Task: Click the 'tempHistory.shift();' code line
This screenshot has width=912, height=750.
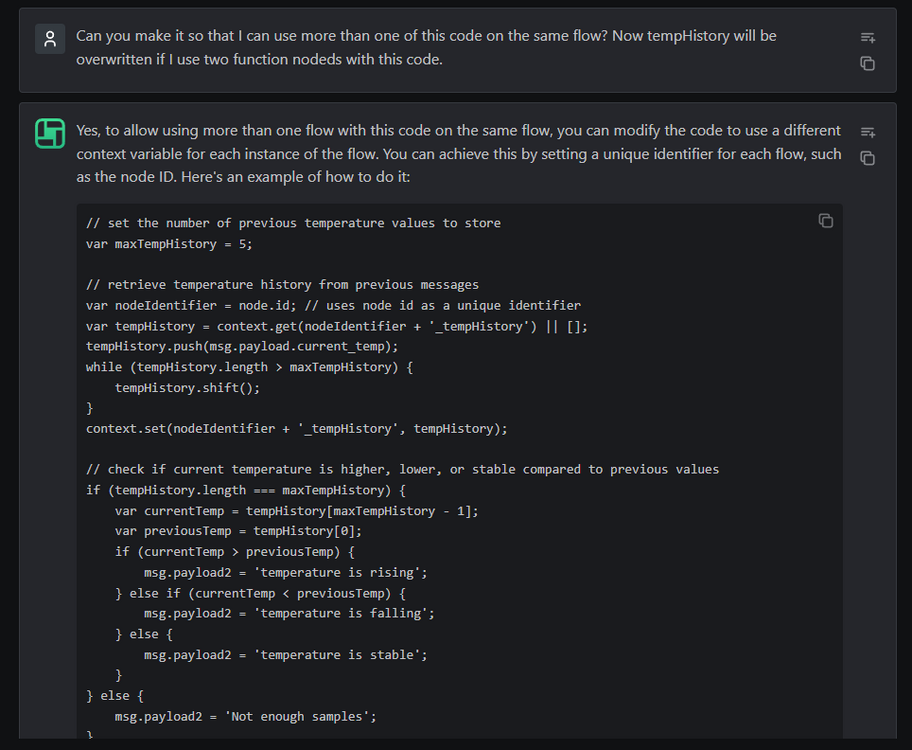Action: (x=172, y=387)
